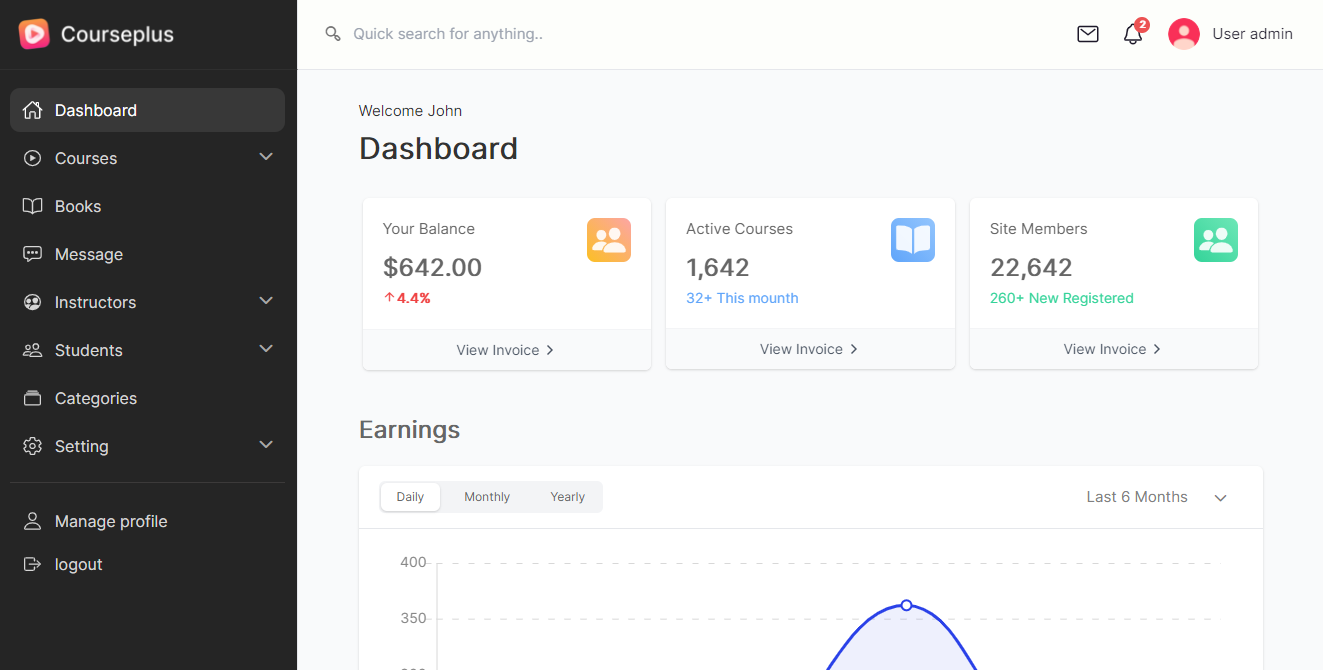Click the orange Your Balance icon
This screenshot has height=670, width=1323.
609,240
